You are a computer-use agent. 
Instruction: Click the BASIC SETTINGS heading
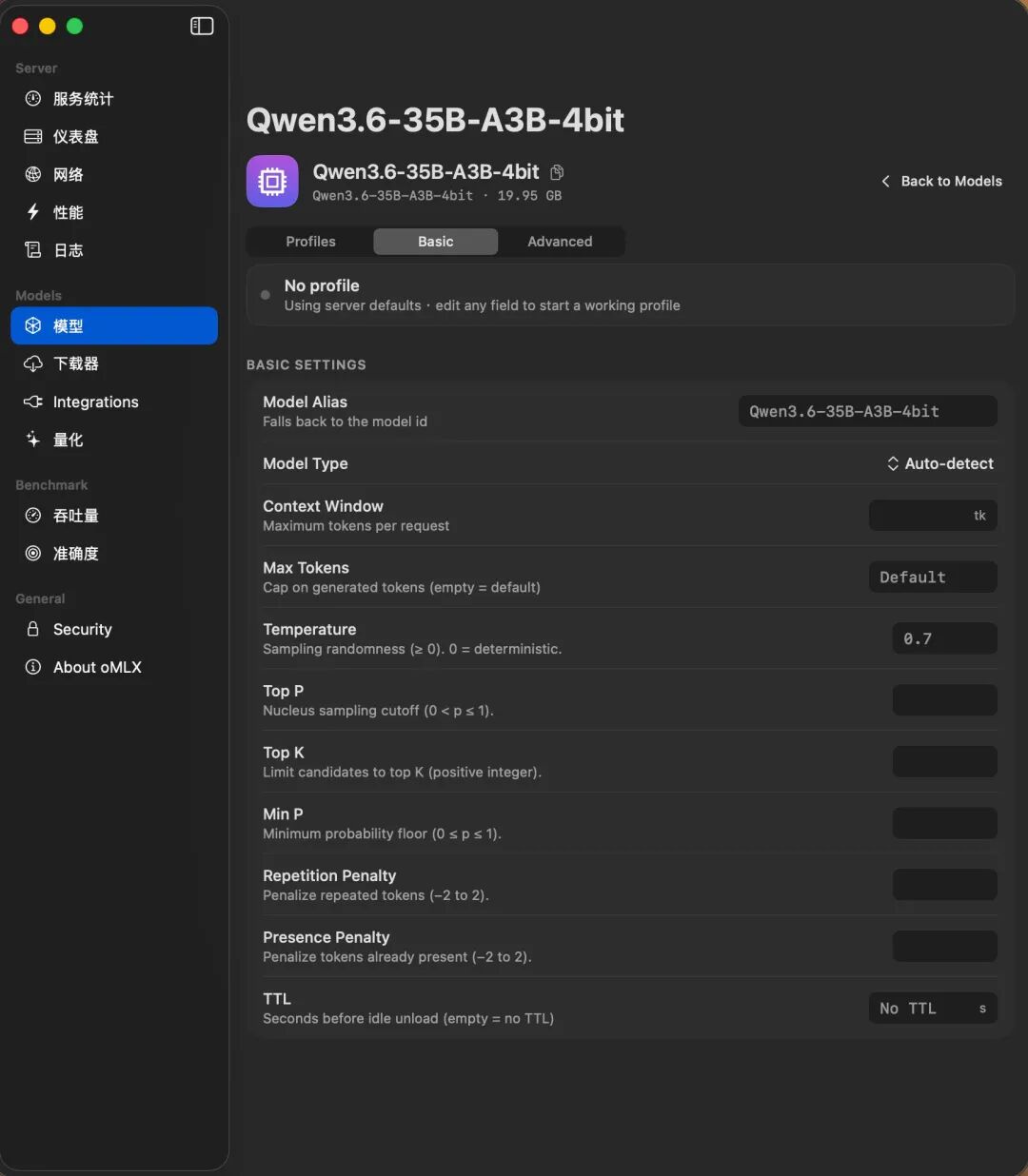pyautogui.click(x=306, y=365)
